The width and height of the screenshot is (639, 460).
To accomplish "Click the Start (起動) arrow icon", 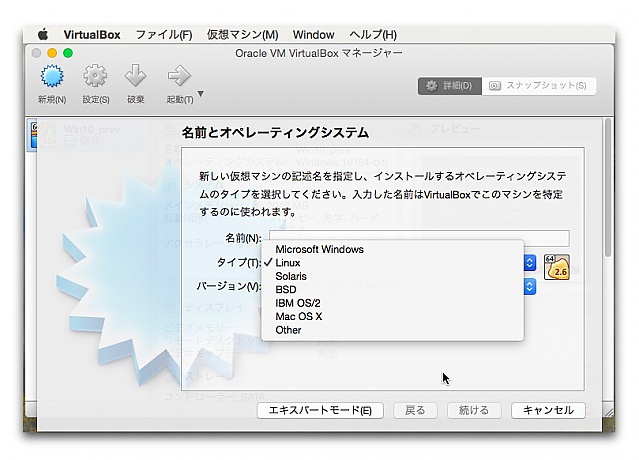I will point(179,77).
